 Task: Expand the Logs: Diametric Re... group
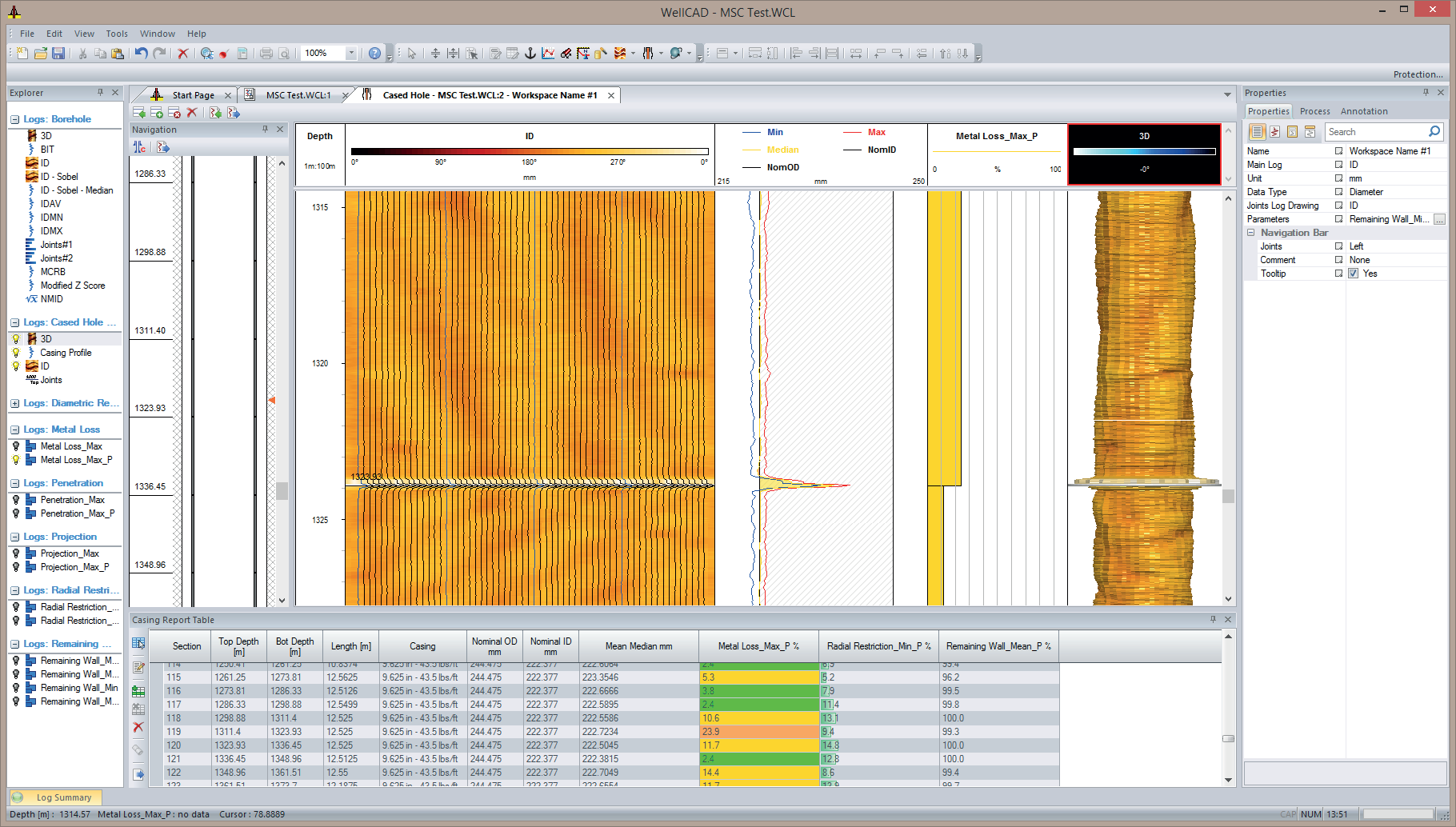pyautogui.click(x=15, y=404)
